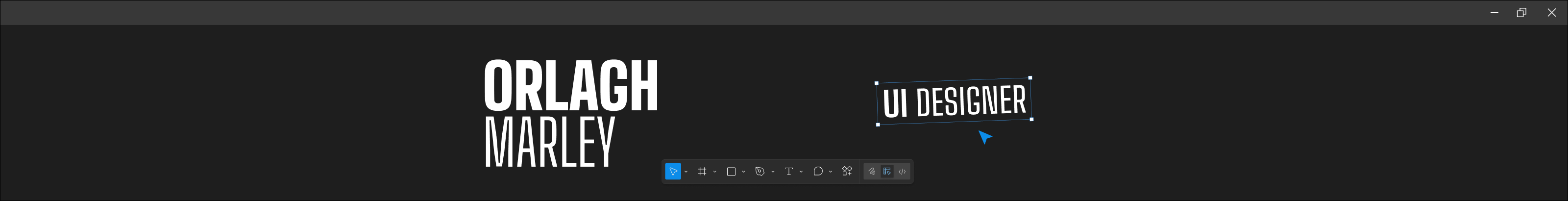Switch to Draw mode
Viewport: 1568px width, 201px height.
(872, 172)
